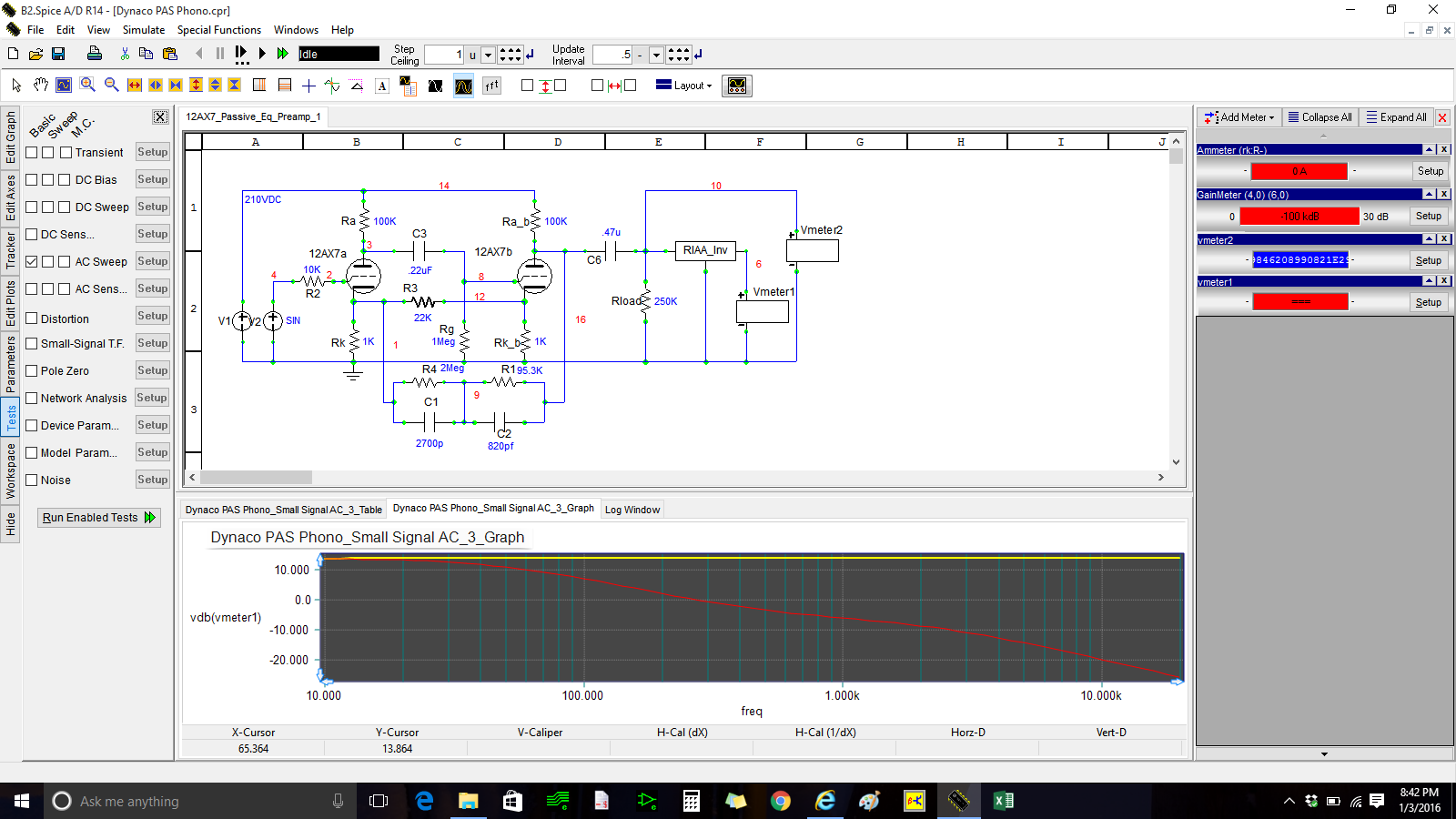Paste from the clipboard icon
The height and width of the screenshot is (819, 1456).
[169, 55]
